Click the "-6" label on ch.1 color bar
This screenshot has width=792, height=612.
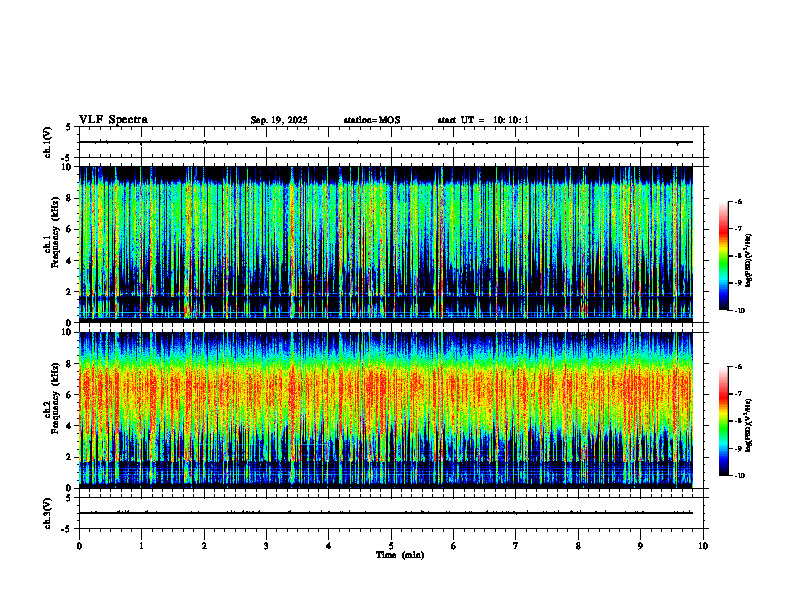738,202
